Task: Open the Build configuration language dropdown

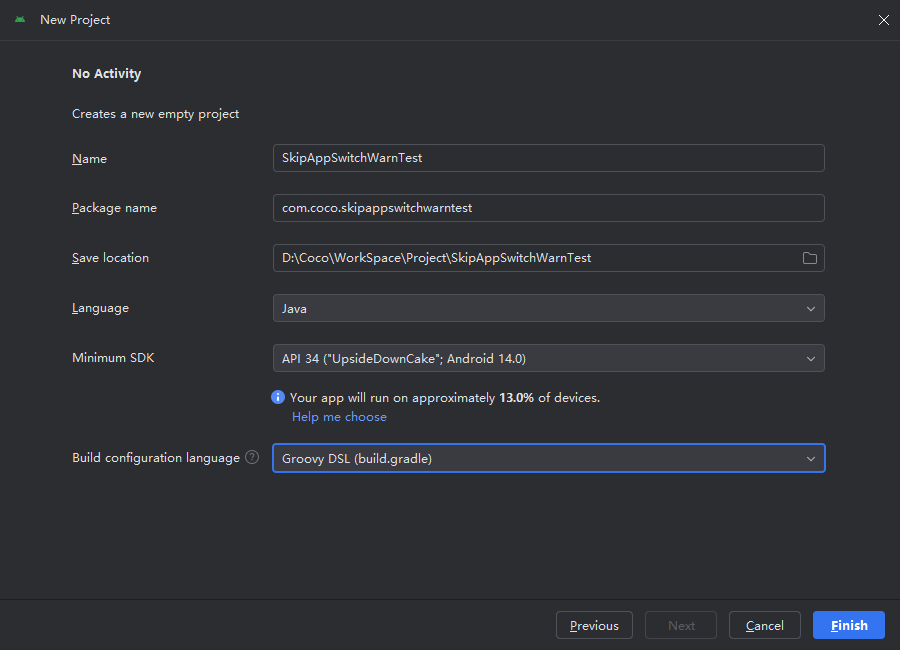Action: [549, 458]
